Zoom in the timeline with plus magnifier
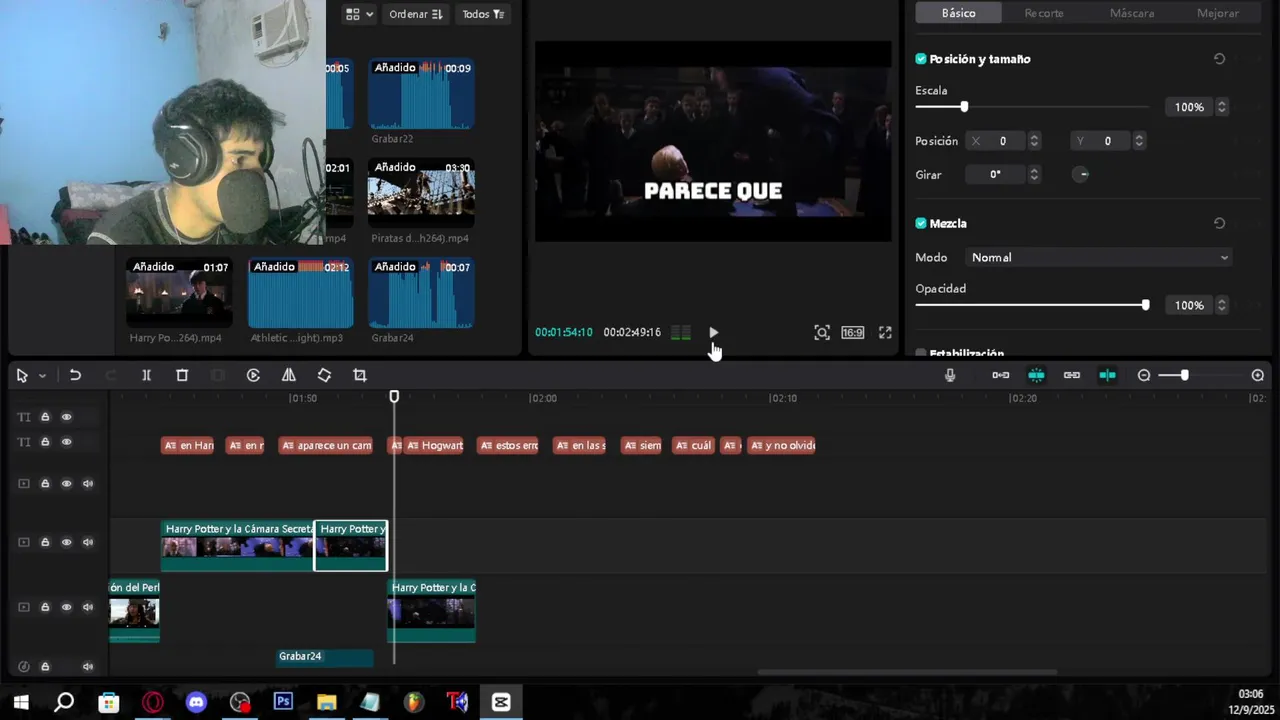Viewport: 1280px width, 720px height. coord(1258,375)
